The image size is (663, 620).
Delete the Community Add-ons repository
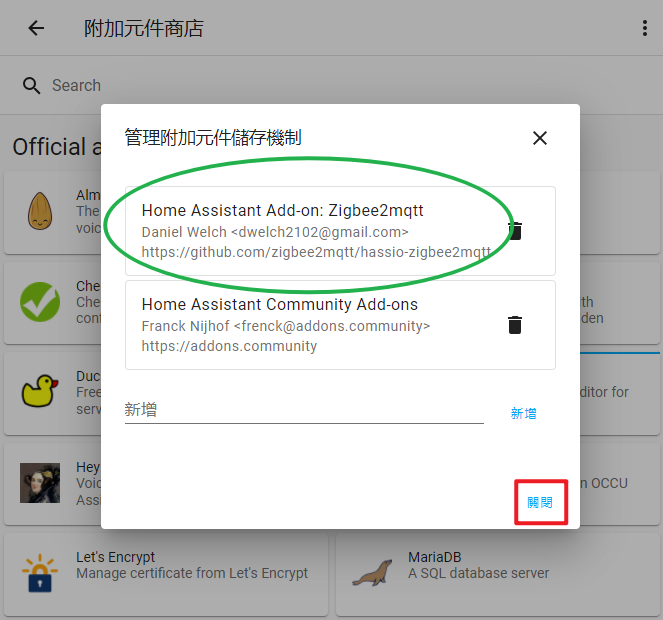point(515,325)
